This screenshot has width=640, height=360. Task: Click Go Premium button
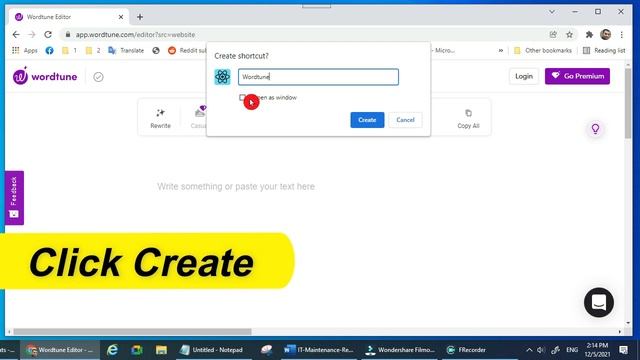click(x=577, y=76)
